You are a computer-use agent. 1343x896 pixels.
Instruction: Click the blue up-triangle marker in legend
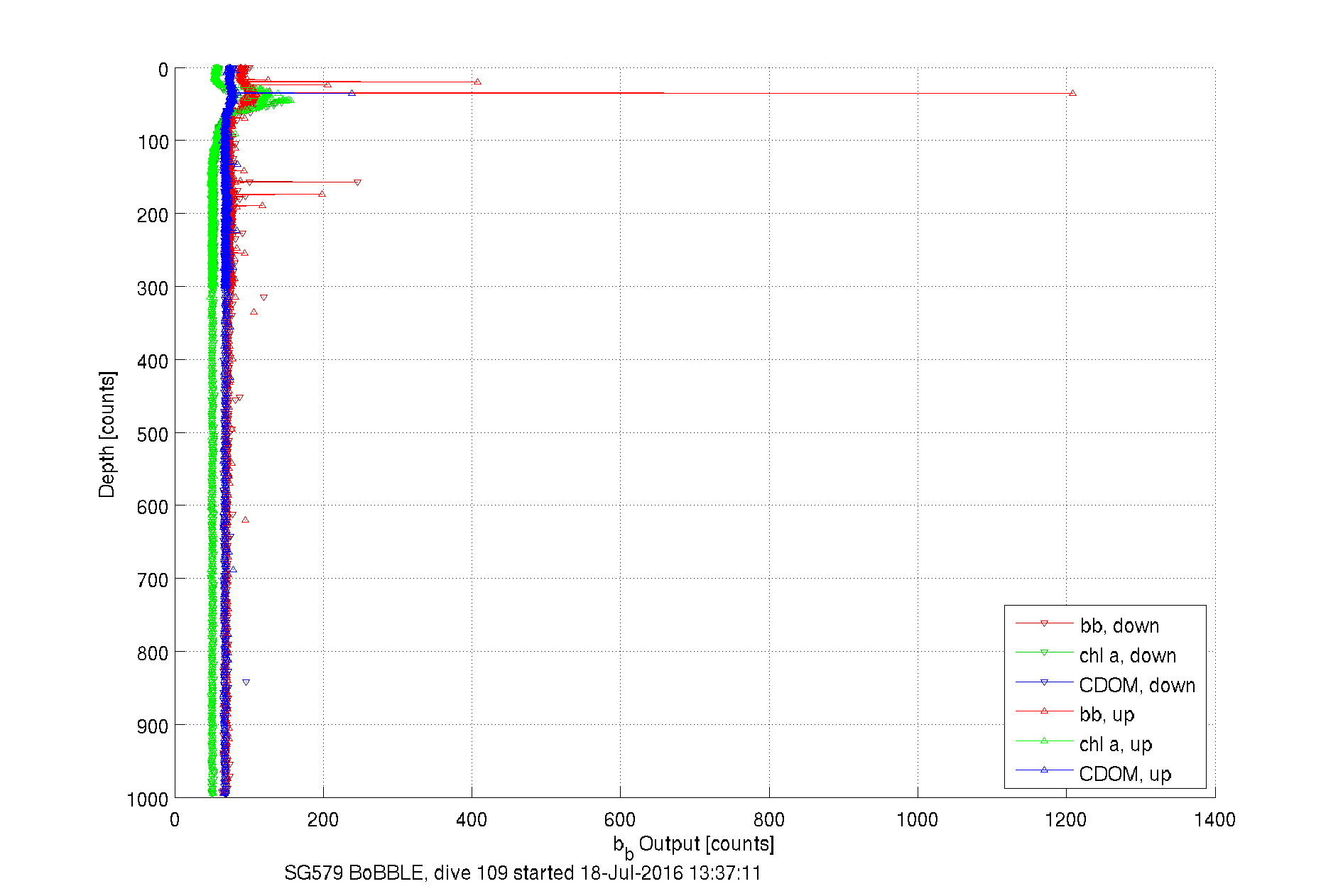[x=1044, y=770]
